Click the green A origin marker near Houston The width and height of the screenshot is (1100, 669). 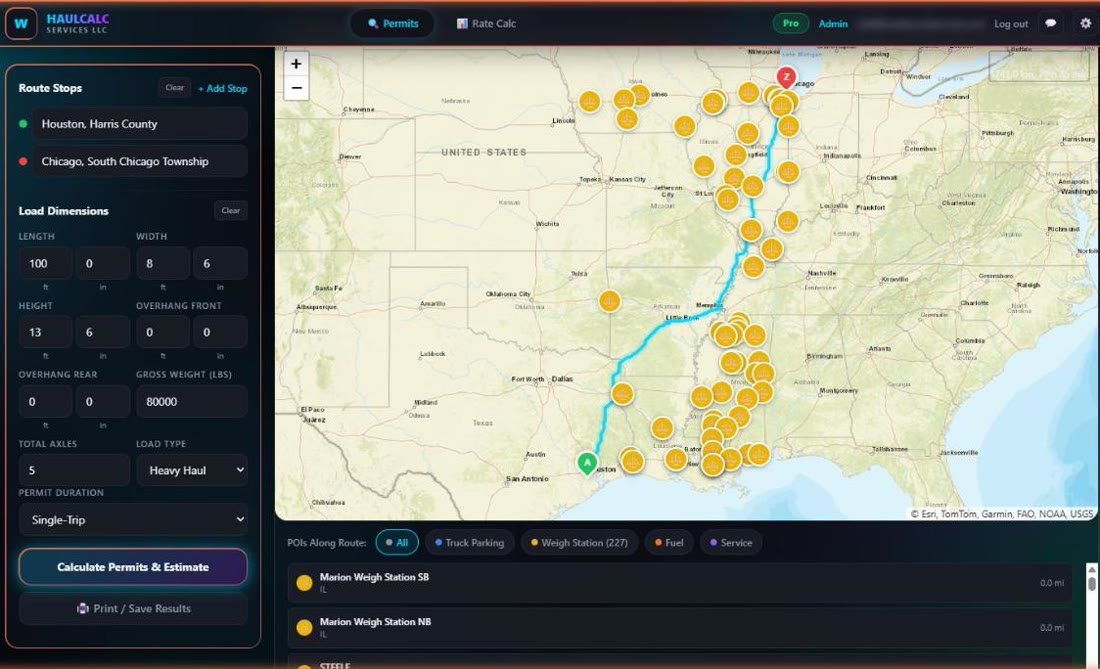(x=587, y=464)
